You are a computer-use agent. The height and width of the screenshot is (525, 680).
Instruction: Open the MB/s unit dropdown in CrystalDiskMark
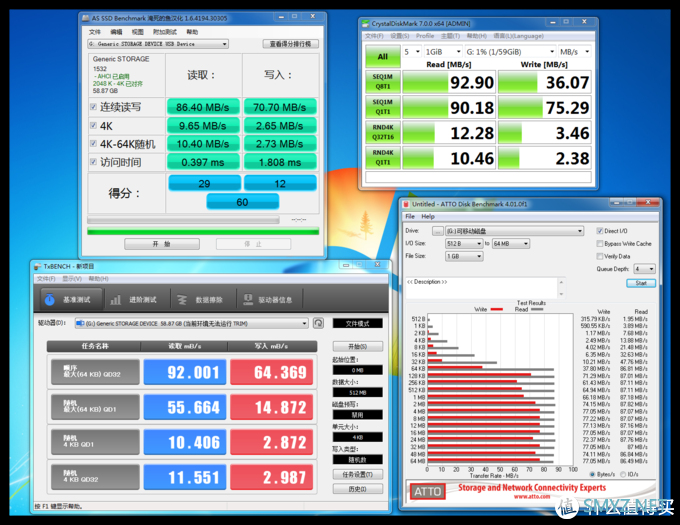575,52
